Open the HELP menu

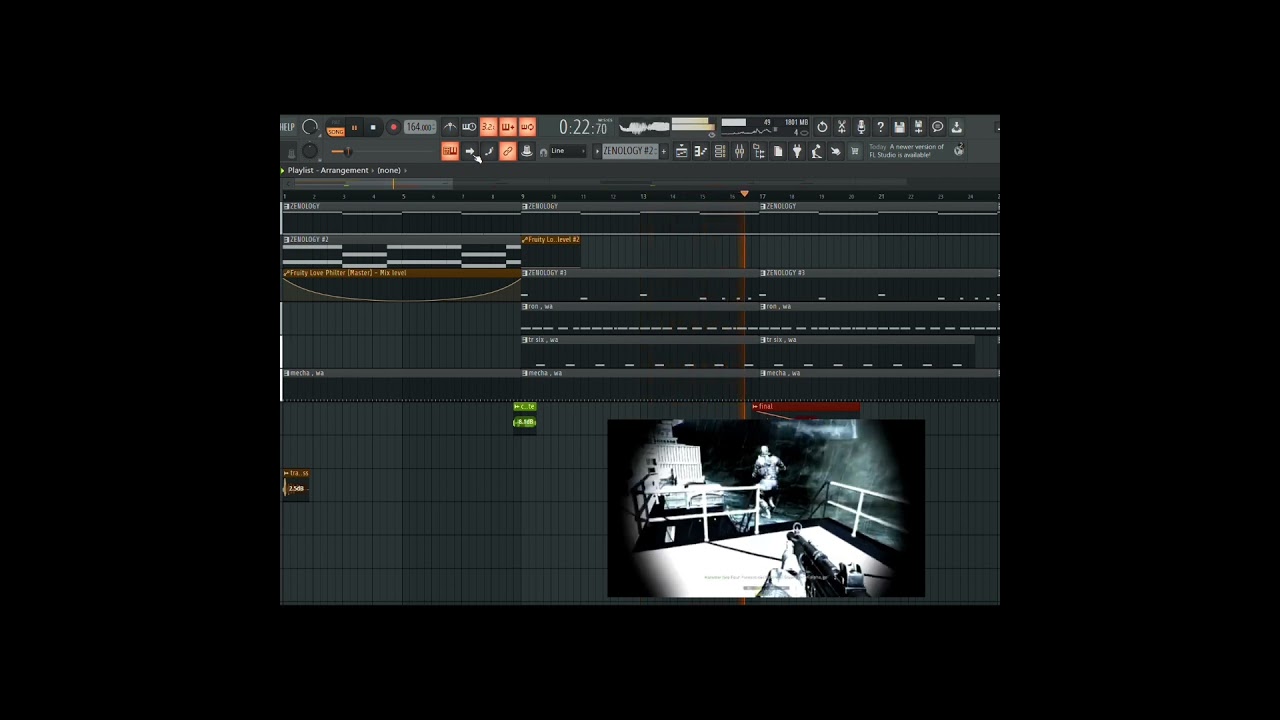288,127
